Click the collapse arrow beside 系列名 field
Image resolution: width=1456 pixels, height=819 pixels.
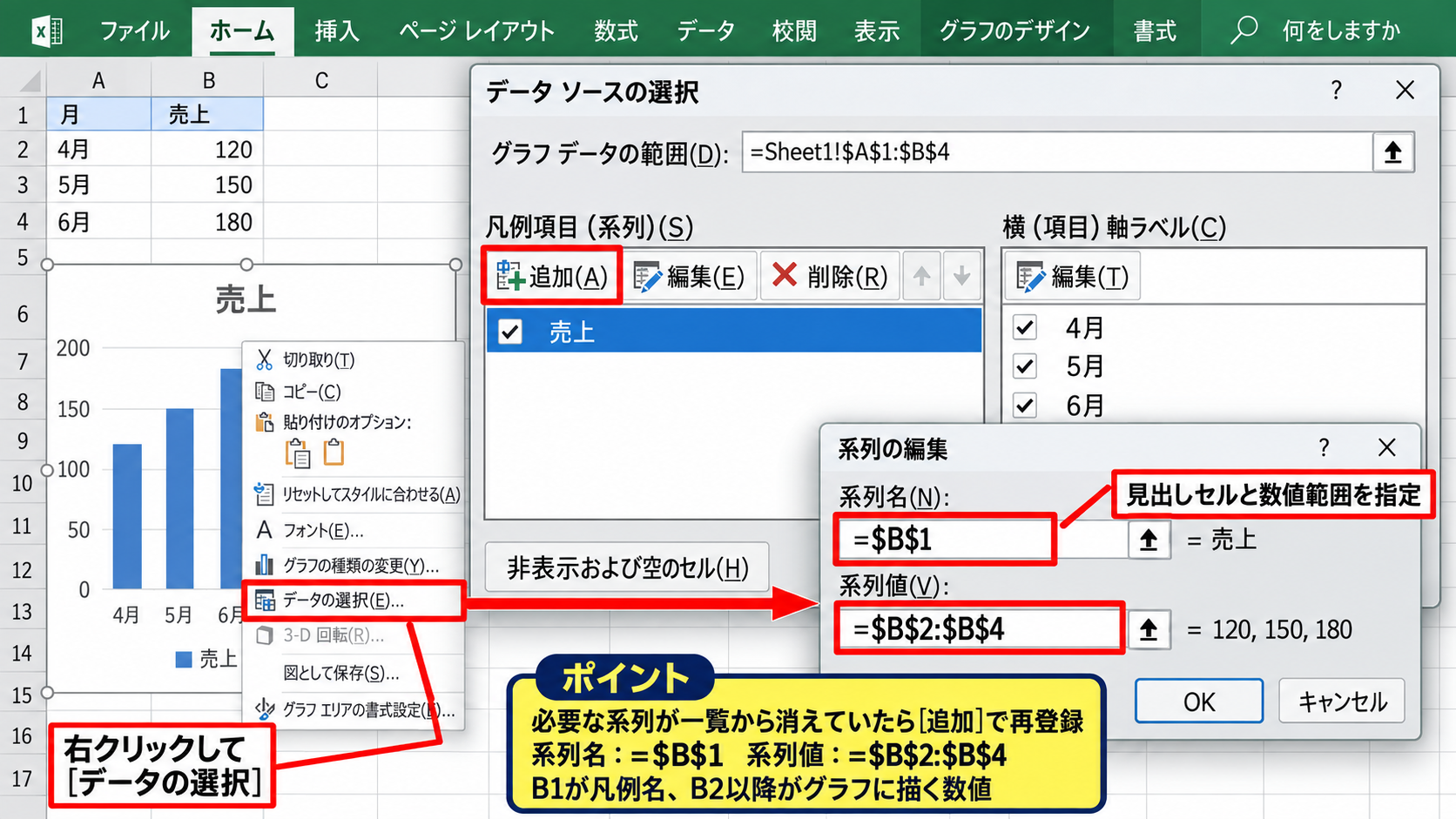pyautogui.click(x=1149, y=540)
